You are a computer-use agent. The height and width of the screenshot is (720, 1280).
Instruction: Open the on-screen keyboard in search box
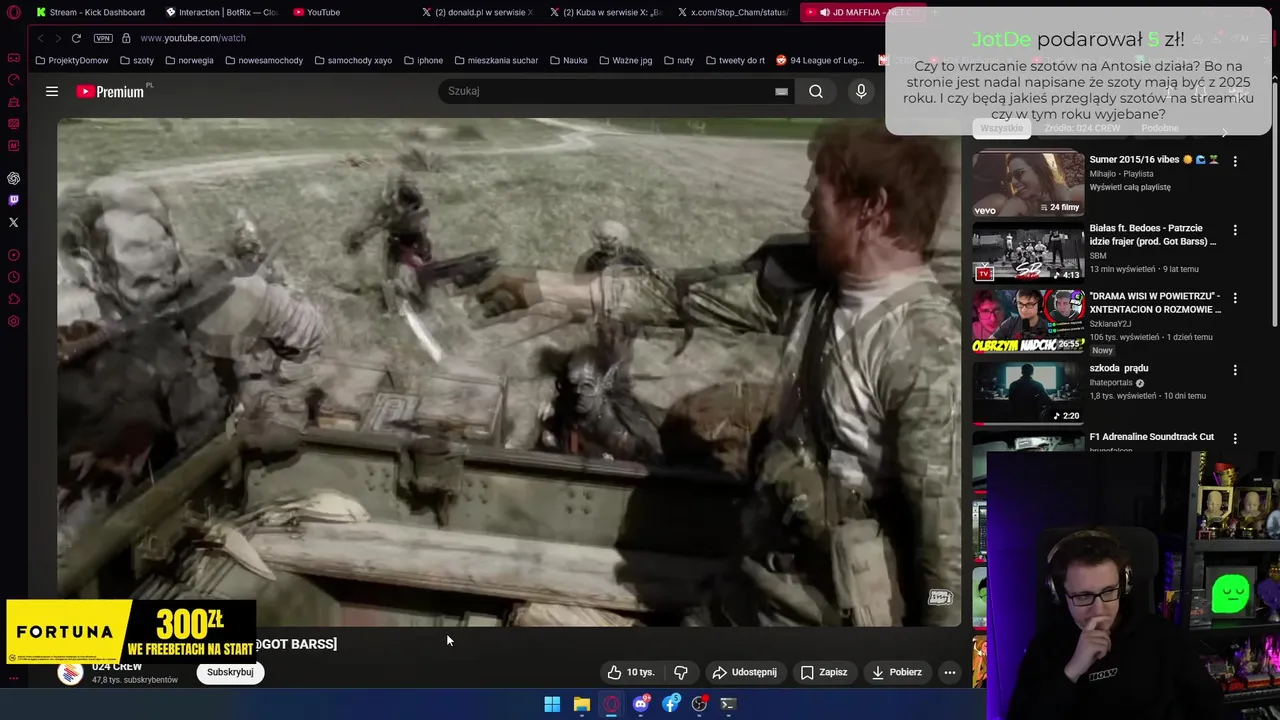(781, 91)
